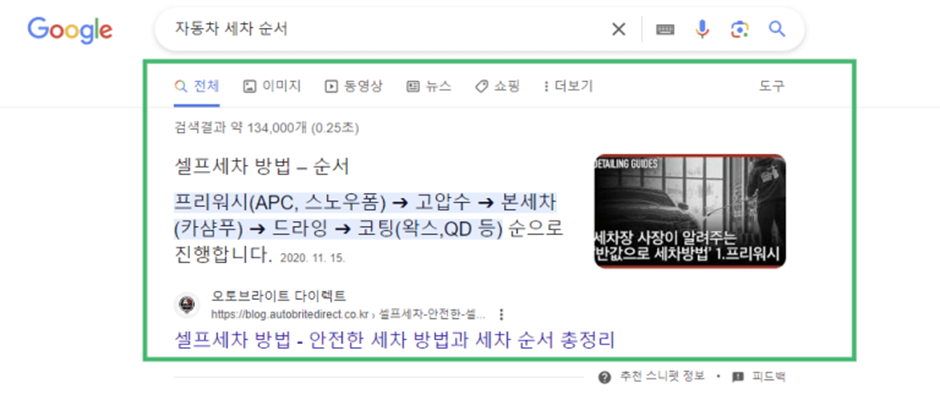
Task: Switch to the 동영상 tab
Action: [x=354, y=86]
